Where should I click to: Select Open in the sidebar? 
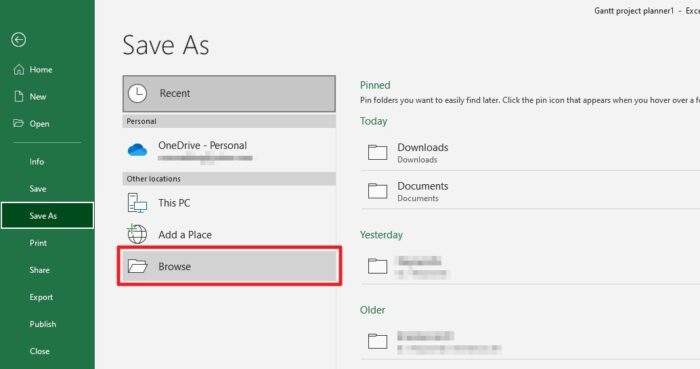tap(47, 124)
